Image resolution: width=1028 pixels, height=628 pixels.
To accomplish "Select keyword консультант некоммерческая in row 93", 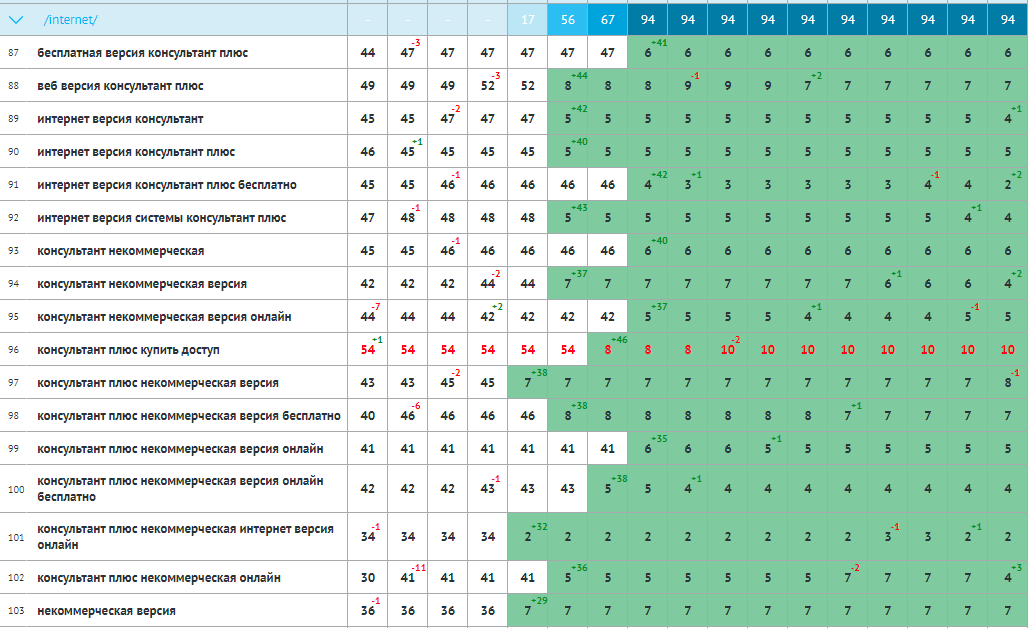I will coord(121,251).
